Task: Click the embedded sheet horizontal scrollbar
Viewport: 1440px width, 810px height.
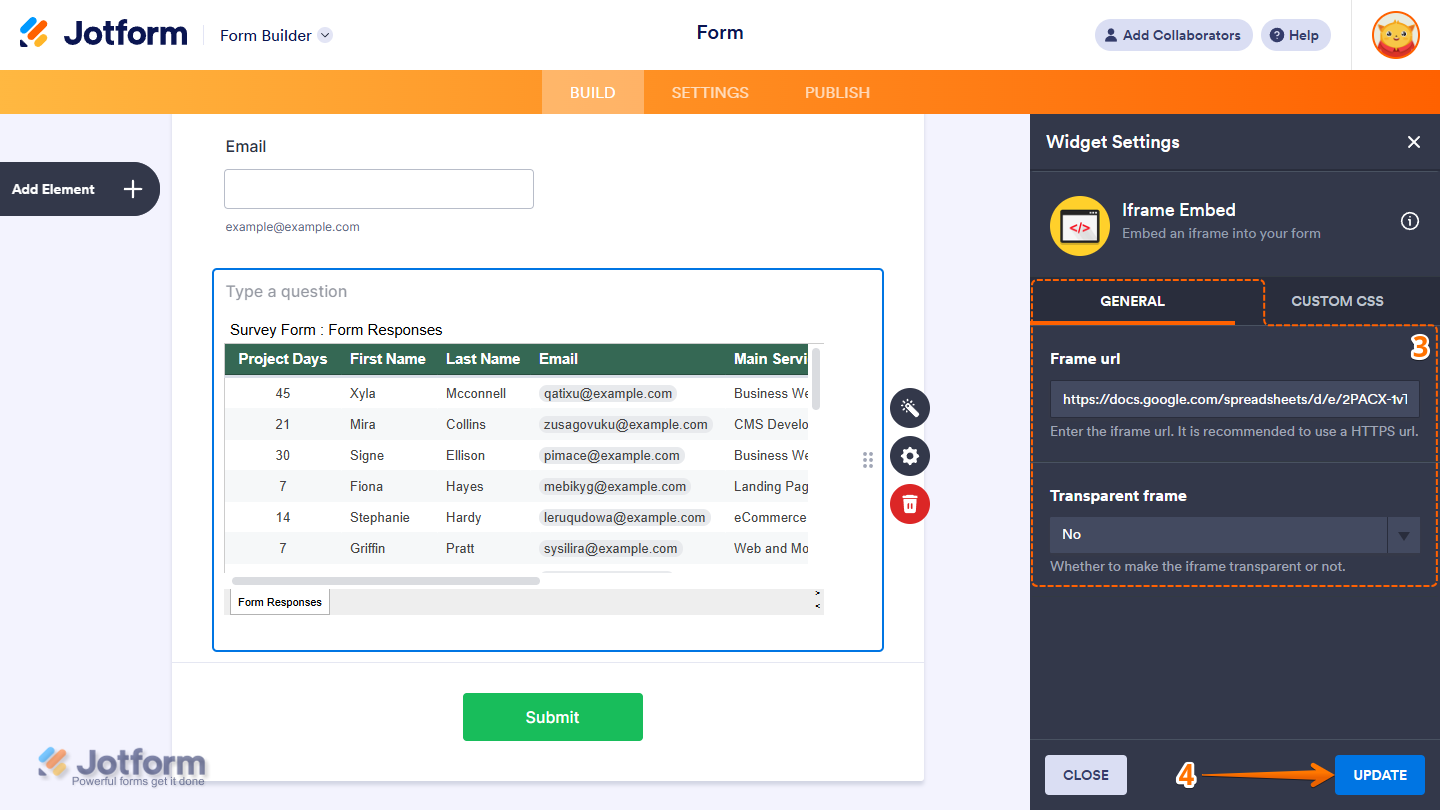Action: 386,580
